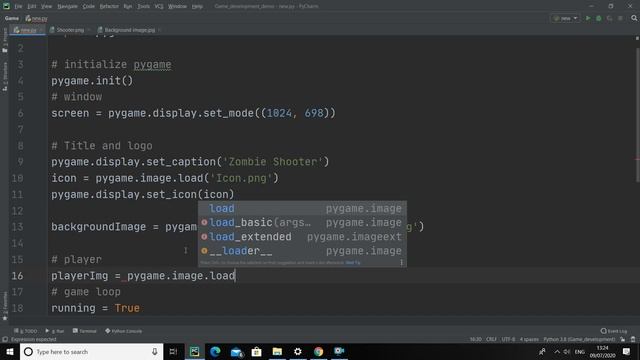Switch to the Background image.jpg tab
This screenshot has height=360, width=640.
127,30
